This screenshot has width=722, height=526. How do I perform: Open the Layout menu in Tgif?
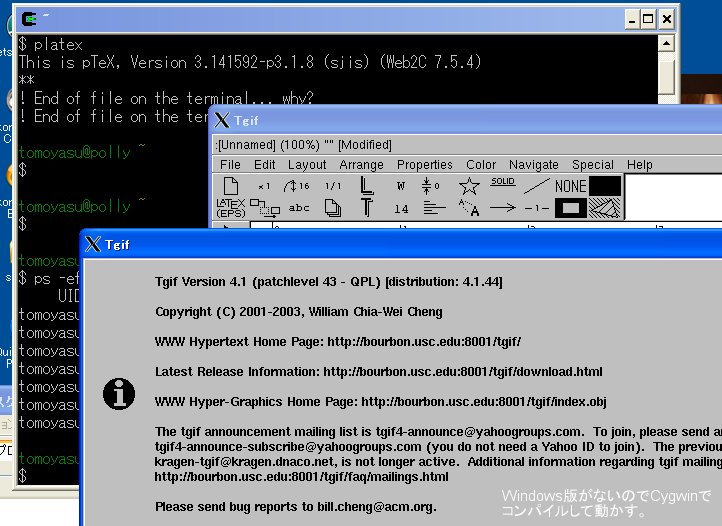click(307, 164)
